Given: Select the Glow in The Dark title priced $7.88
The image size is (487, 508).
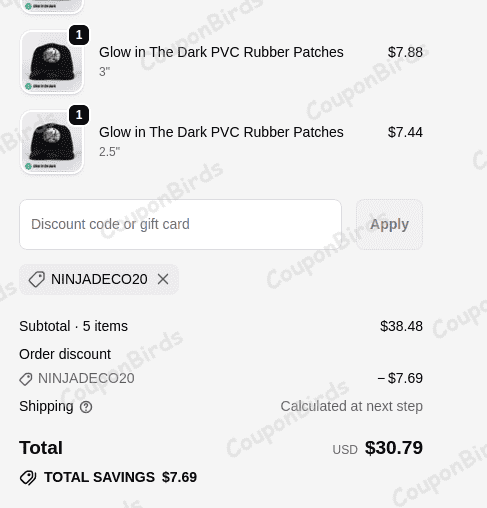Looking at the screenshot, I should tap(221, 52).
